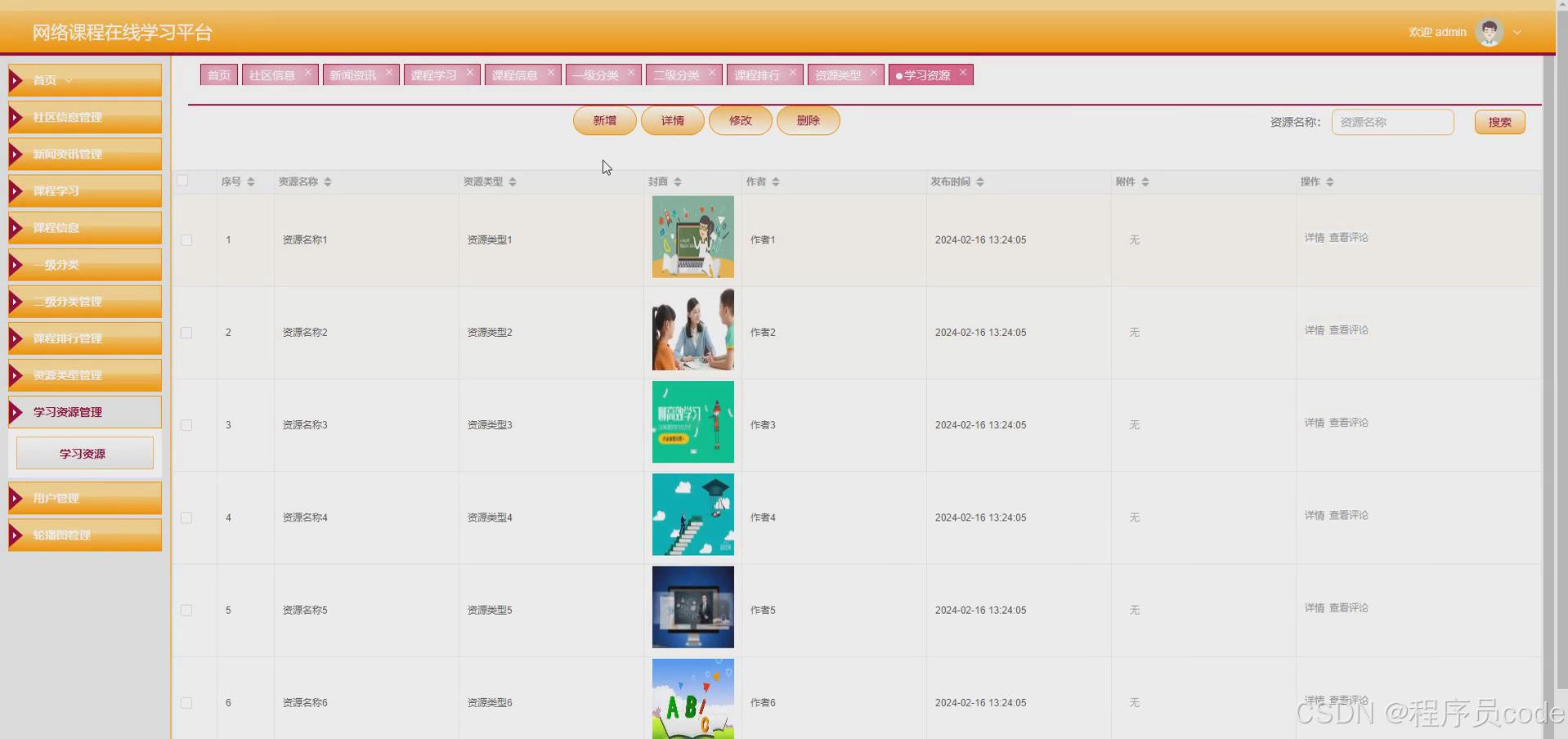1568x739 pixels.
Task: Focus the 资源名称 search input field
Action: 1393,122
